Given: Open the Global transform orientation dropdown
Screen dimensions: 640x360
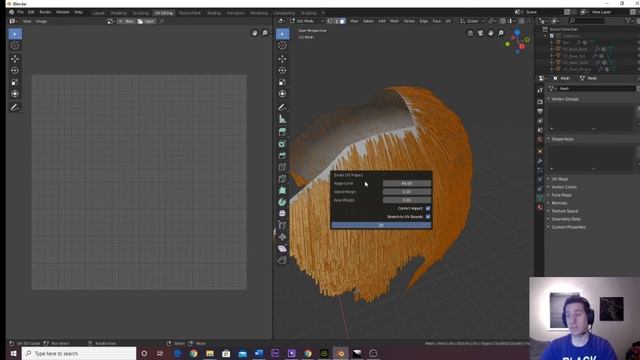Looking at the screenshot, I should (471, 21).
